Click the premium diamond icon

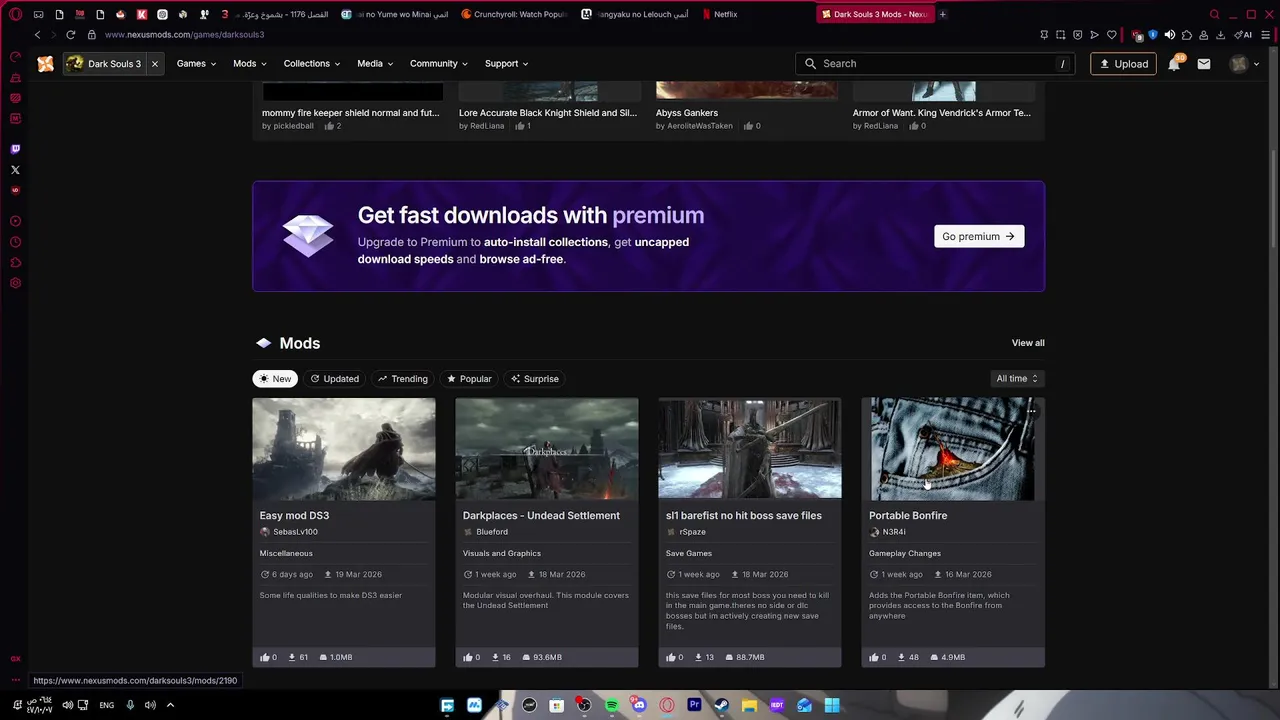coord(308,236)
